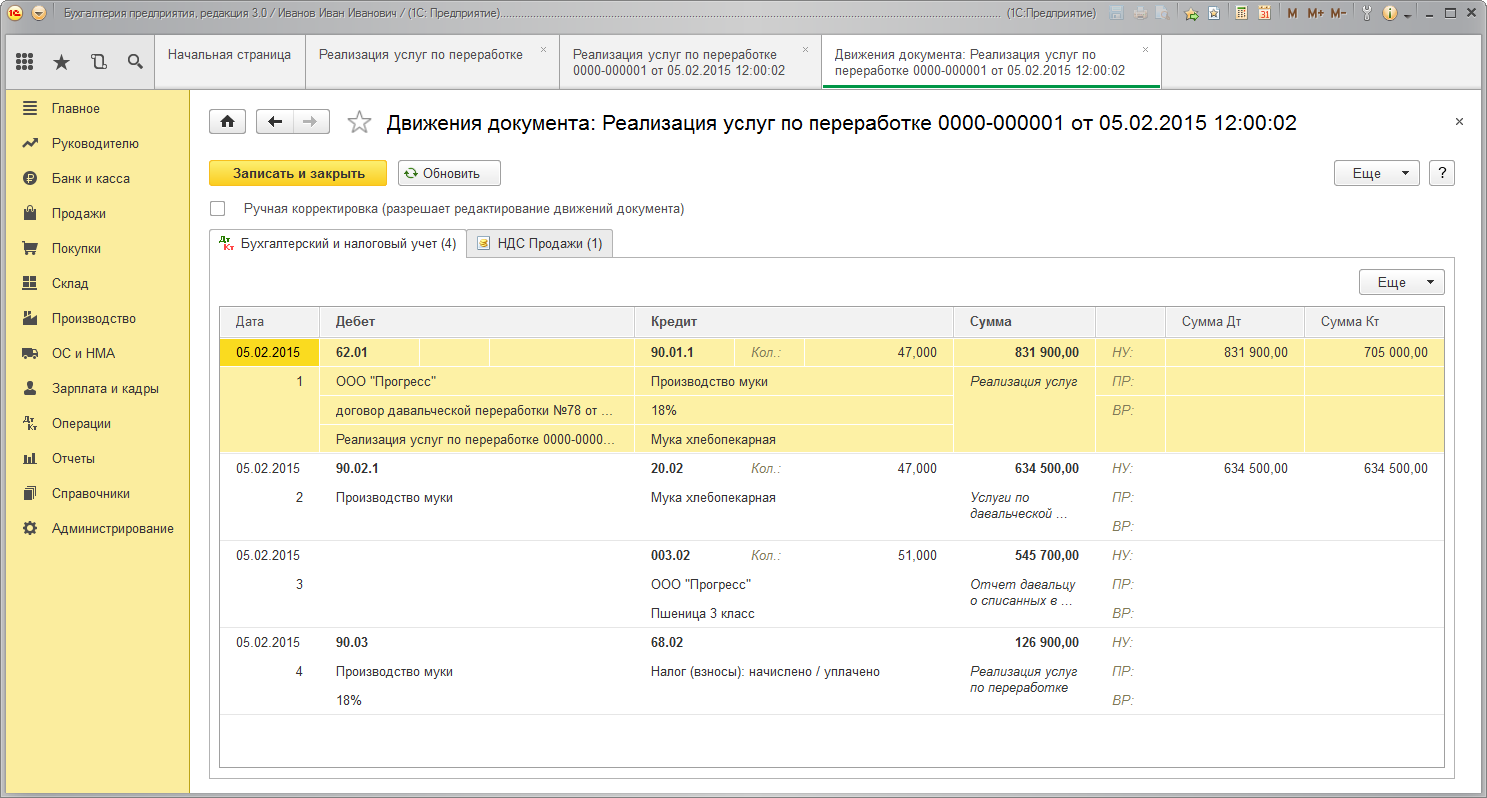Close the document movements form with x
The width and height of the screenshot is (1487, 798).
point(1459,121)
